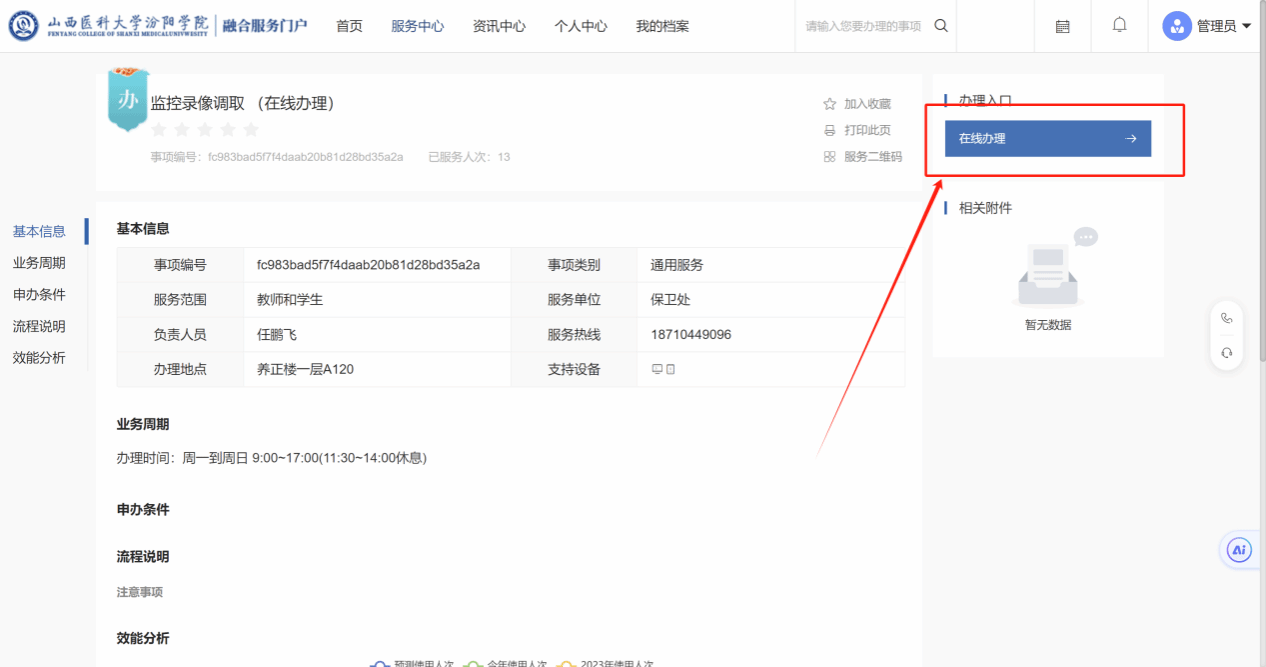Viewport: 1266px width, 667px height.
Task: Open the calendar icon in header
Action: [1063, 26]
